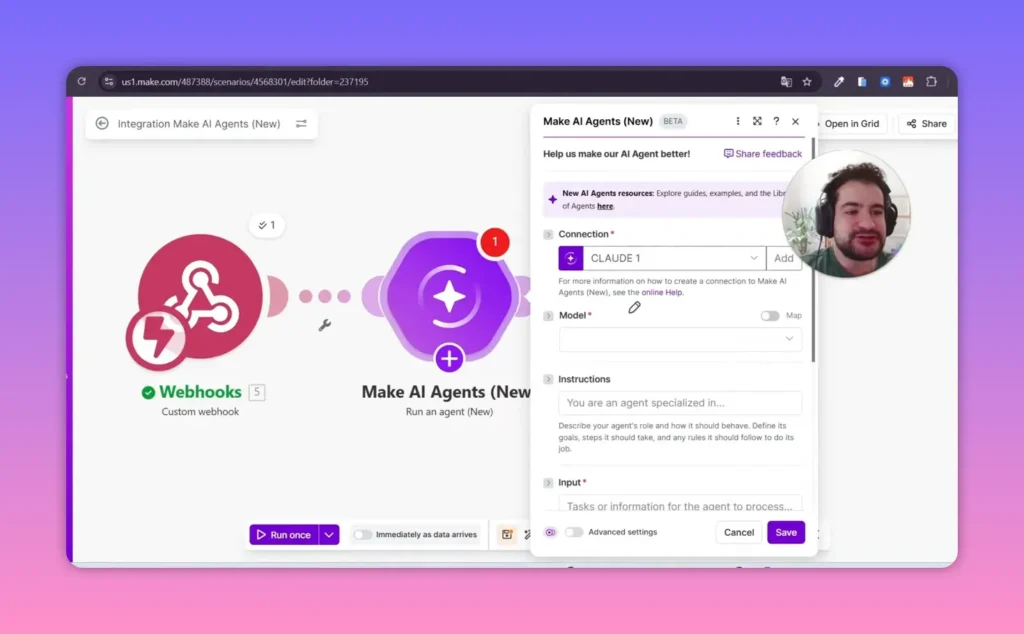The image size is (1024, 634).
Task: Expand the chevron next to Run once
Action: click(x=327, y=535)
